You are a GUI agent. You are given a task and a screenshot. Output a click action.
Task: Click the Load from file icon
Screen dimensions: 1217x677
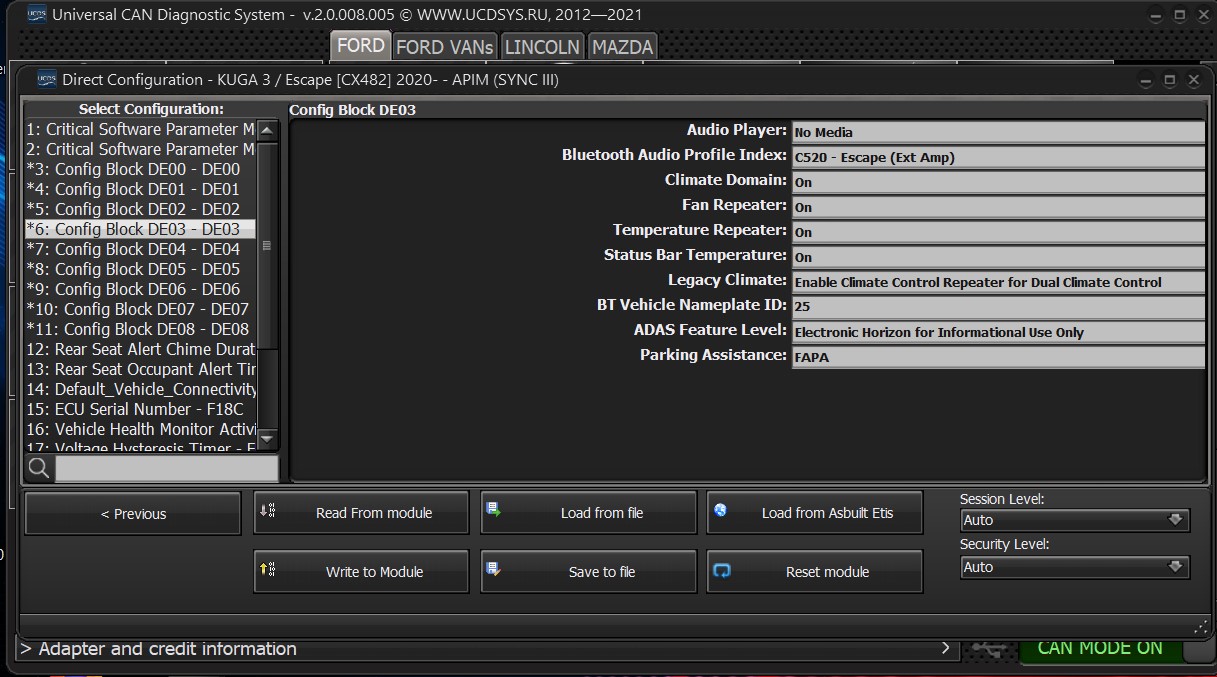coord(493,511)
